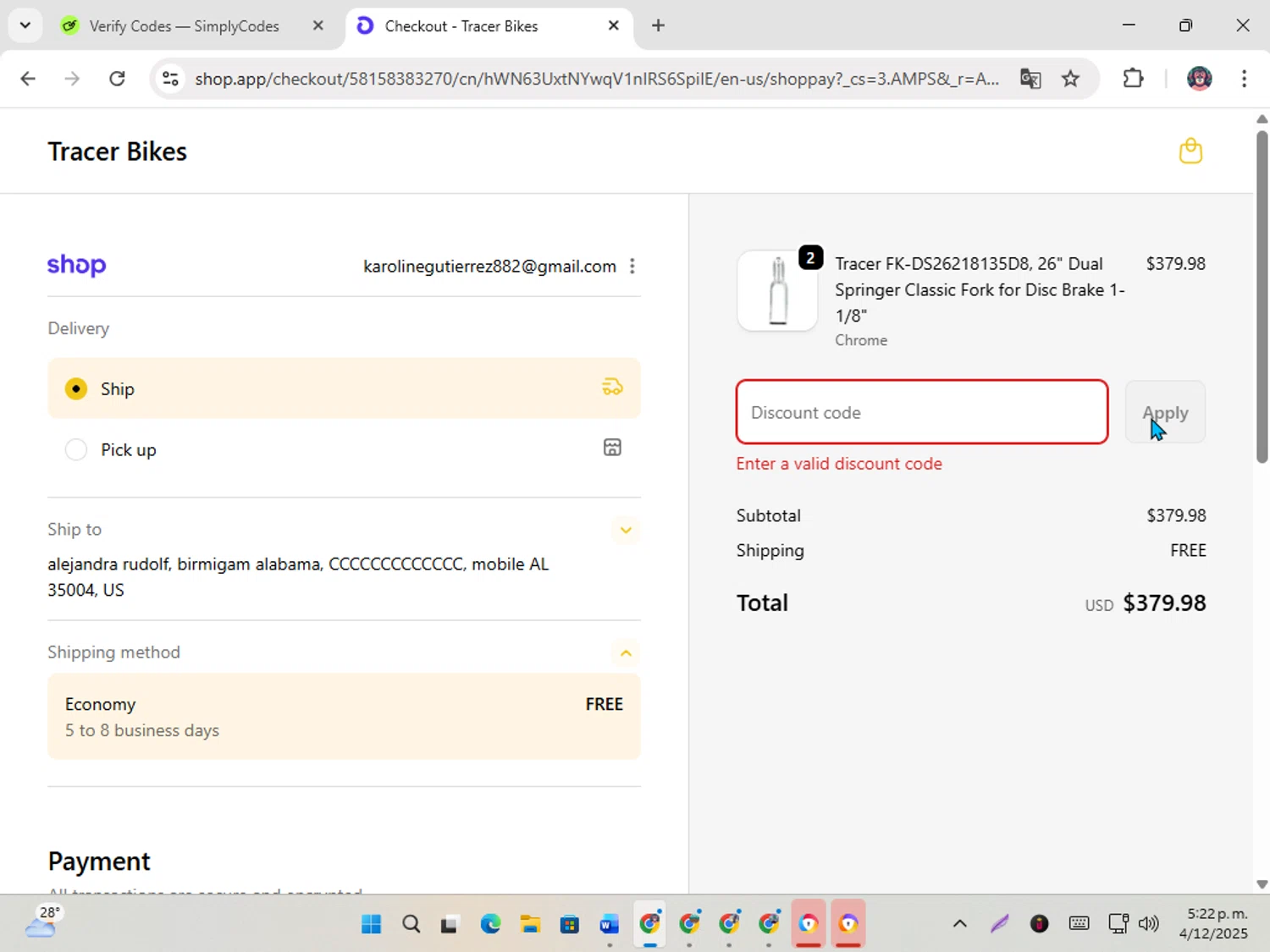Click the vertical page scrollbar
Image resolution: width=1270 pixels, height=952 pixels.
(x=1262, y=296)
